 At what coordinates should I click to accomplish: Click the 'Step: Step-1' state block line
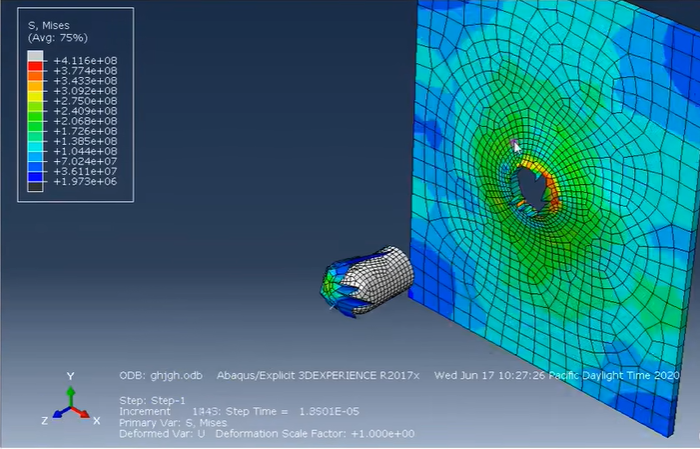[x=152, y=400]
